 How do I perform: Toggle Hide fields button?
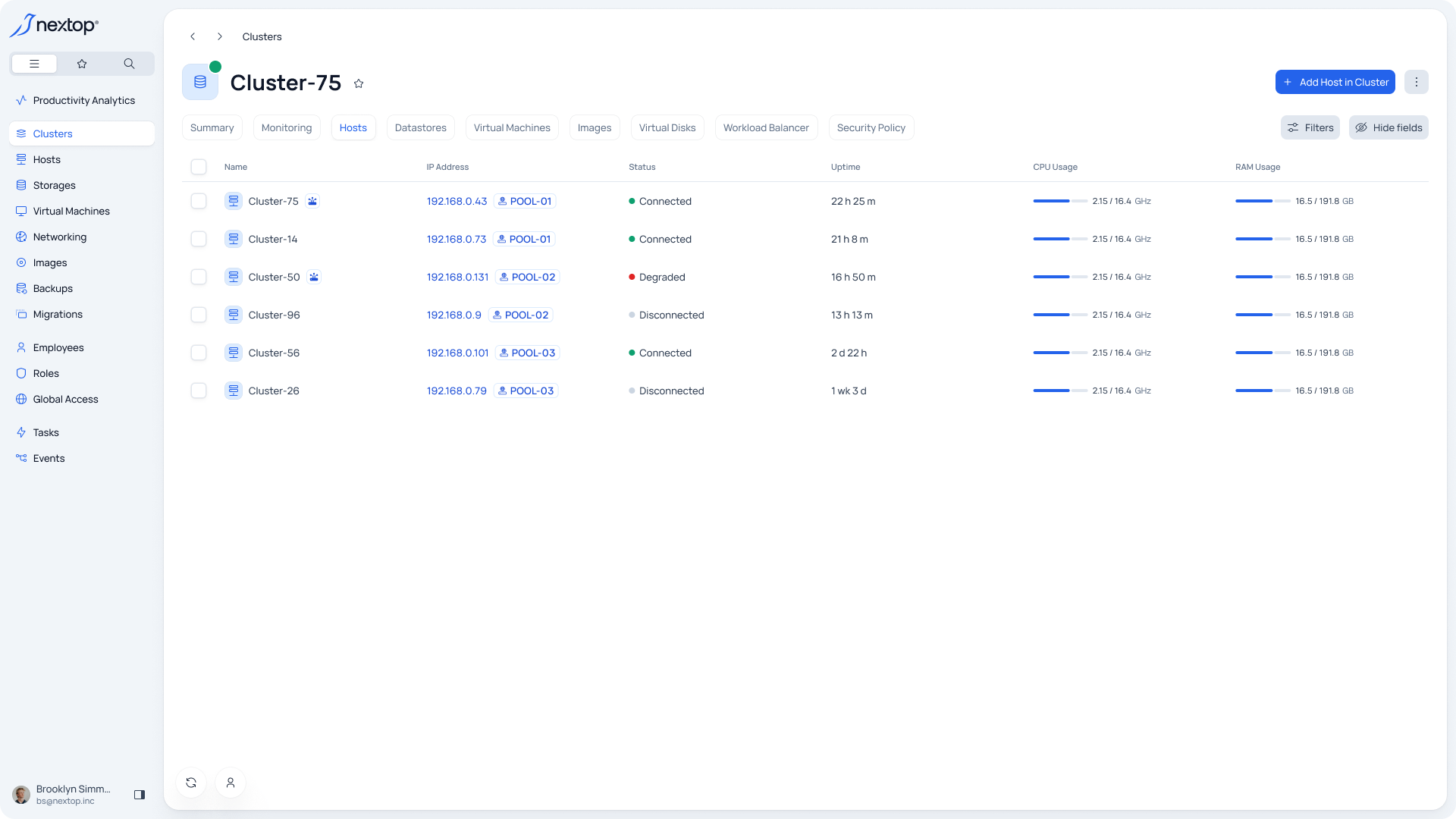coord(1389,127)
